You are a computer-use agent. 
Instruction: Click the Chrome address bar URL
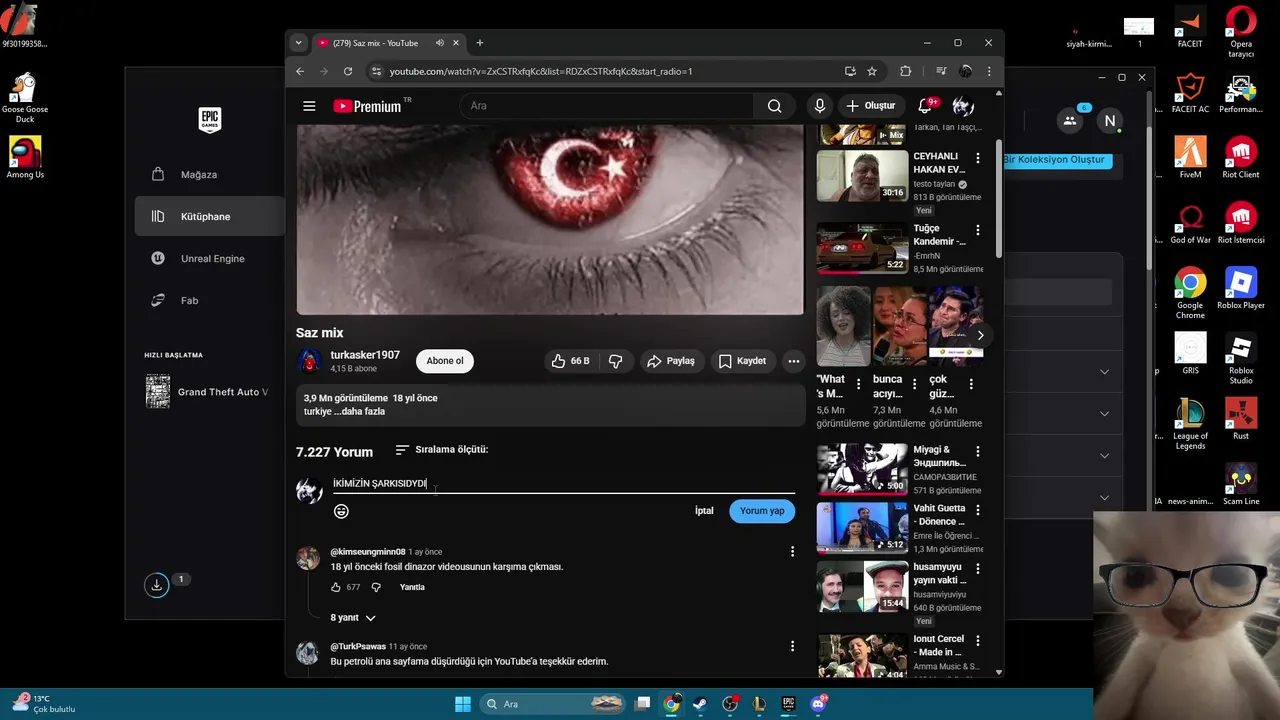point(540,71)
